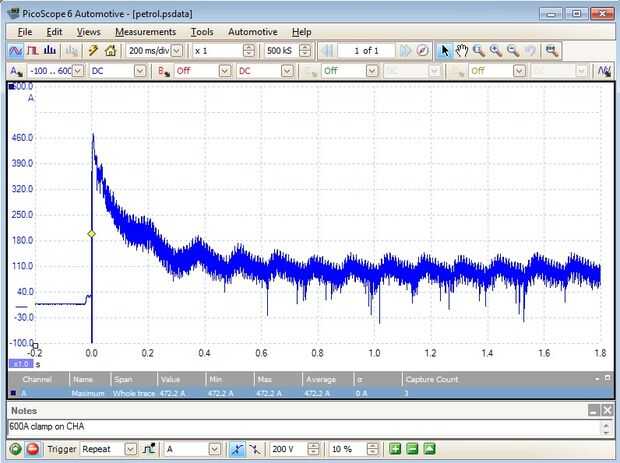Select the zoom out tool
620x463 pixels.
coord(513,51)
